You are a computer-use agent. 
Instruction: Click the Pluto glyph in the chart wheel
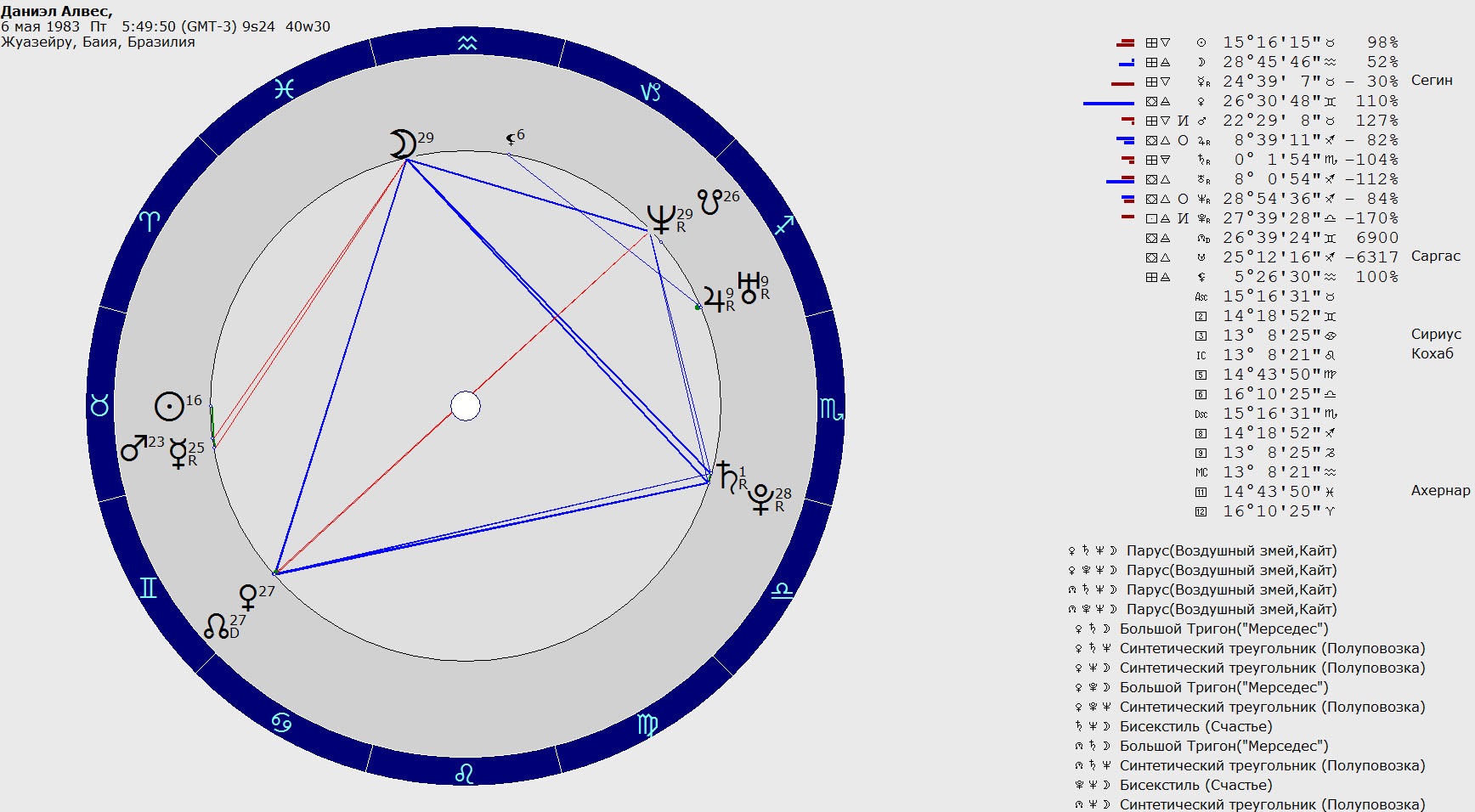pos(760,499)
